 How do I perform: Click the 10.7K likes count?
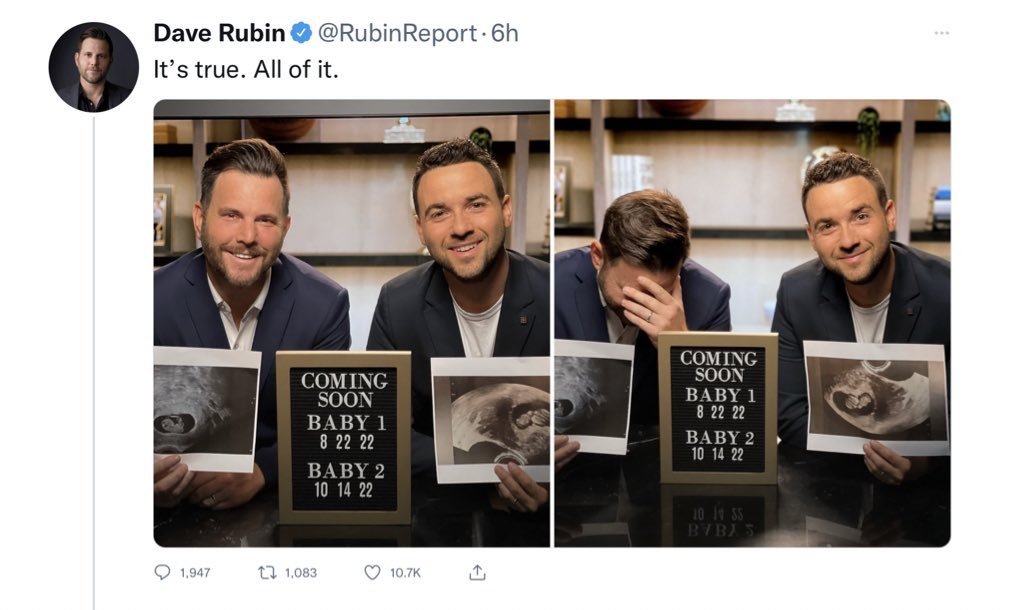tap(405, 572)
